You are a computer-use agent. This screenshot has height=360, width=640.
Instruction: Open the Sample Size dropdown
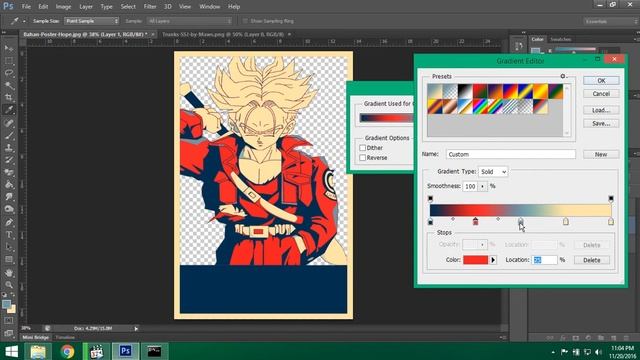coord(91,21)
